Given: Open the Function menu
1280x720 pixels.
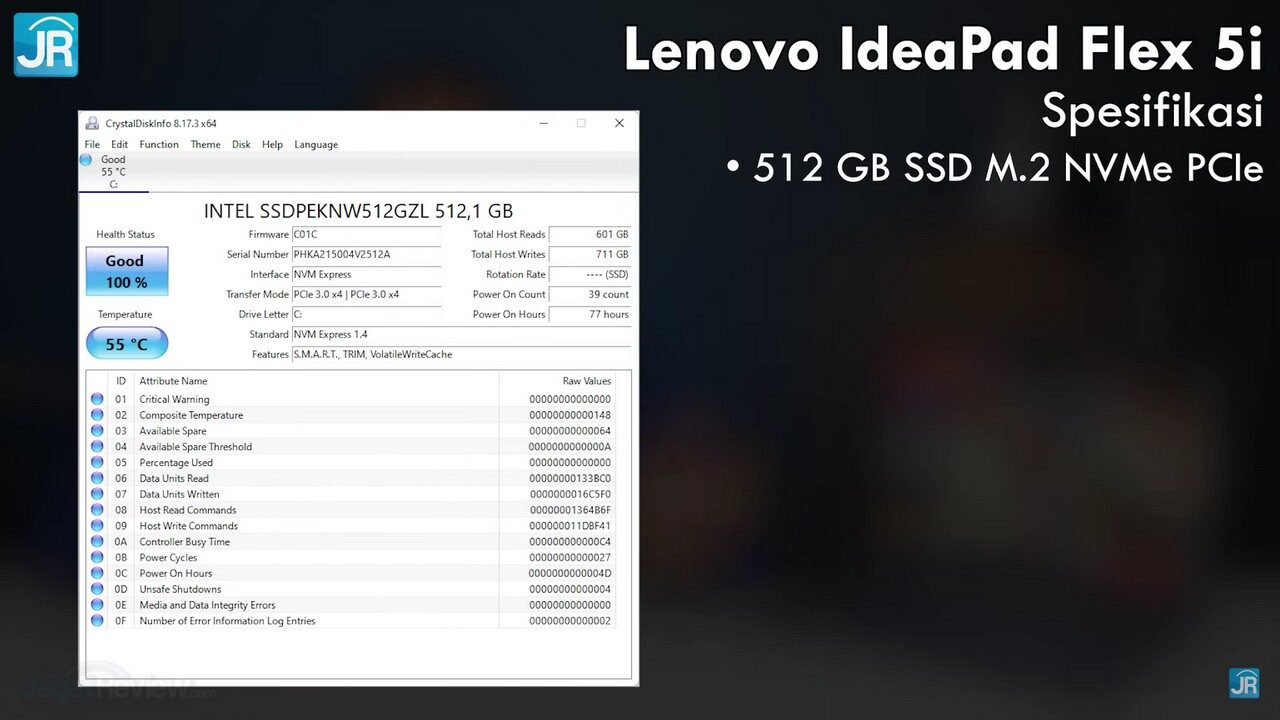Looking at the screenshot, I should point(158,144).
